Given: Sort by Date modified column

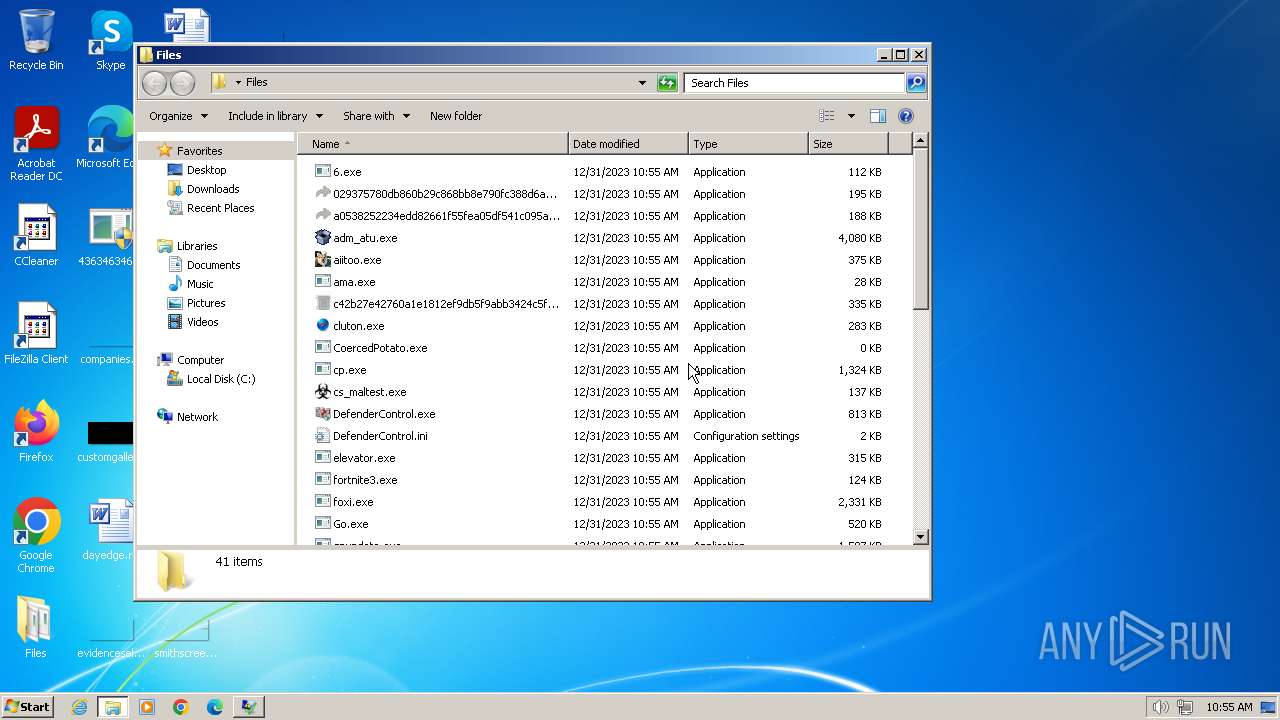Looking at the screenshot, I should click(628, 144).
